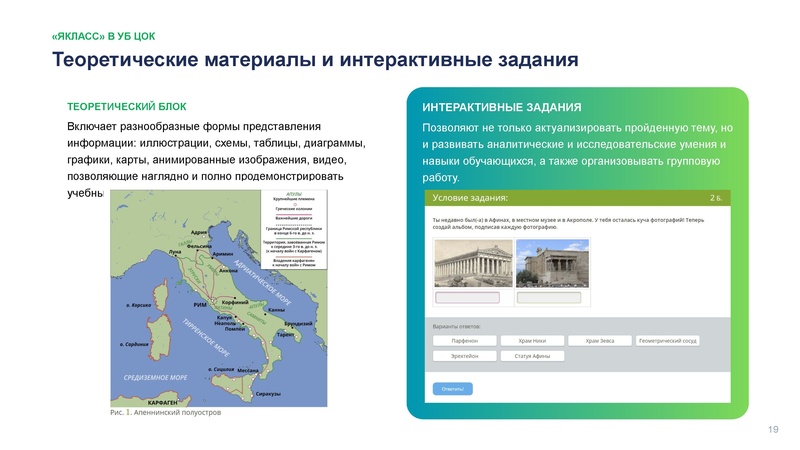Click the 'КАРФАГЕН' label on the map
Image resolution: width=800 pixels, height=450 pixels.
click(x=162, y=403)
